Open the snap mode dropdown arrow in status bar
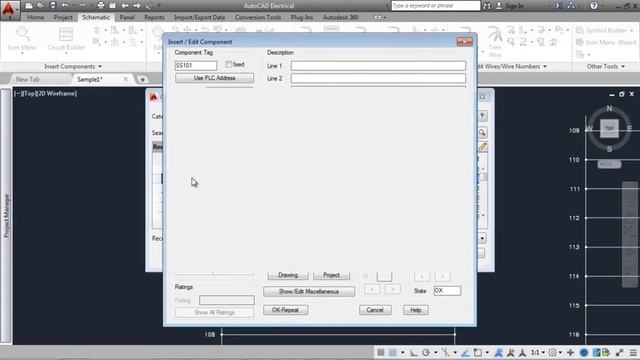The width and height of the screenshot is (640, 360). coord(402,353)
